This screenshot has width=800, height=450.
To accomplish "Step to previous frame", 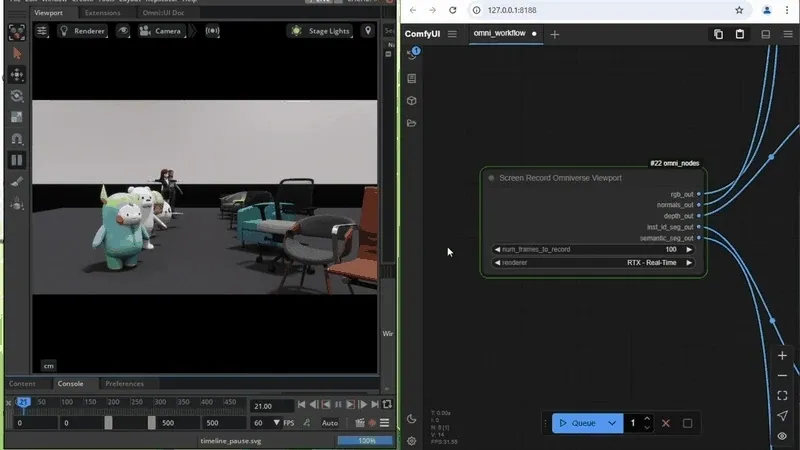I will [x=314, y=405].
